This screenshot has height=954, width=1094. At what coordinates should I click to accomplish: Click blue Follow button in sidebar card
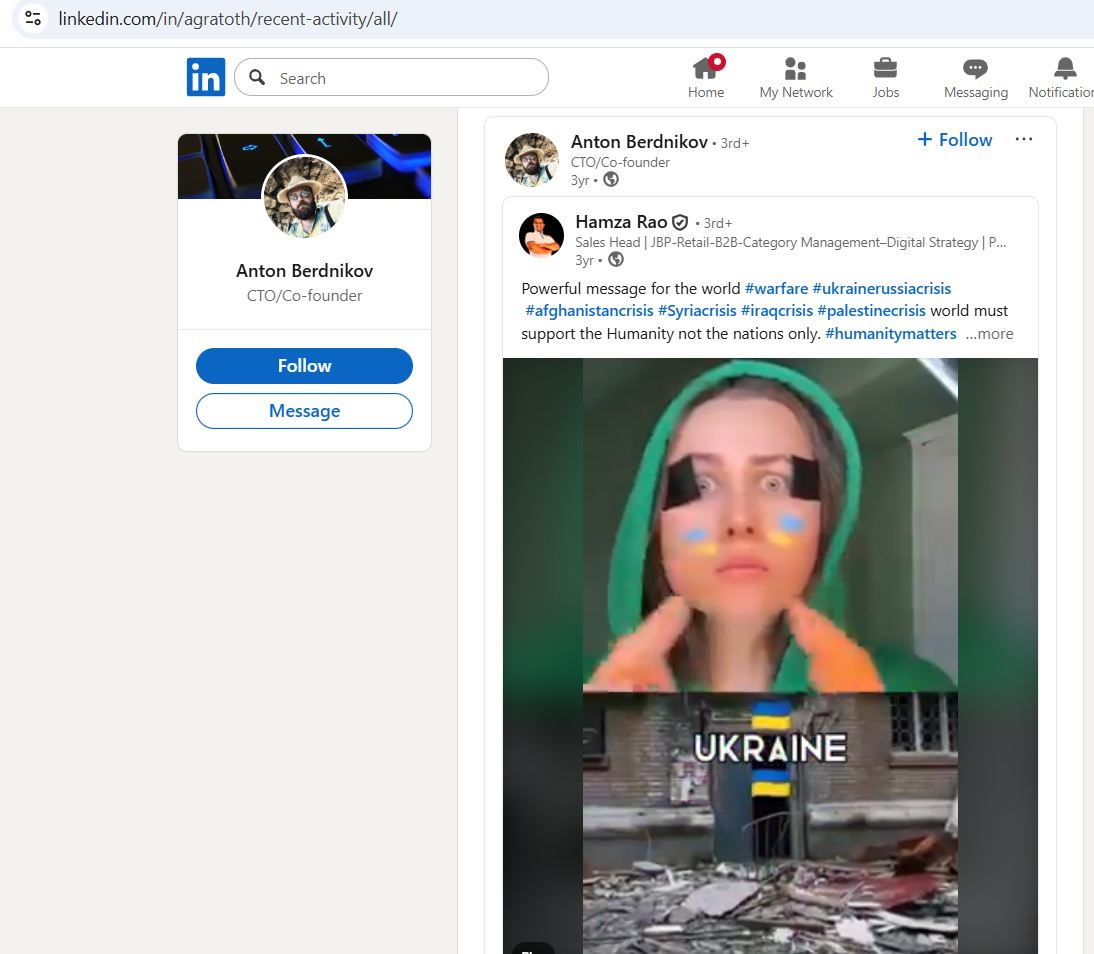[304, 366]
